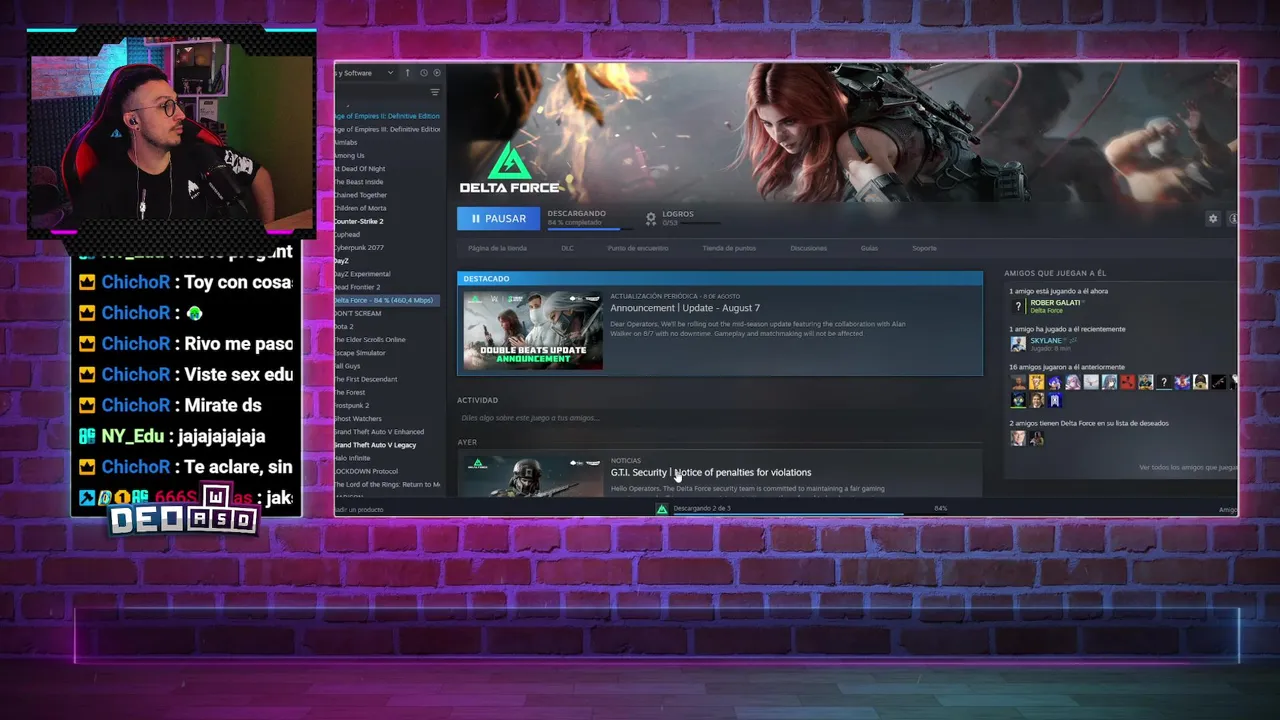
Task: Click the Logros achievements medal icon
Action: (x=651, y=217)
